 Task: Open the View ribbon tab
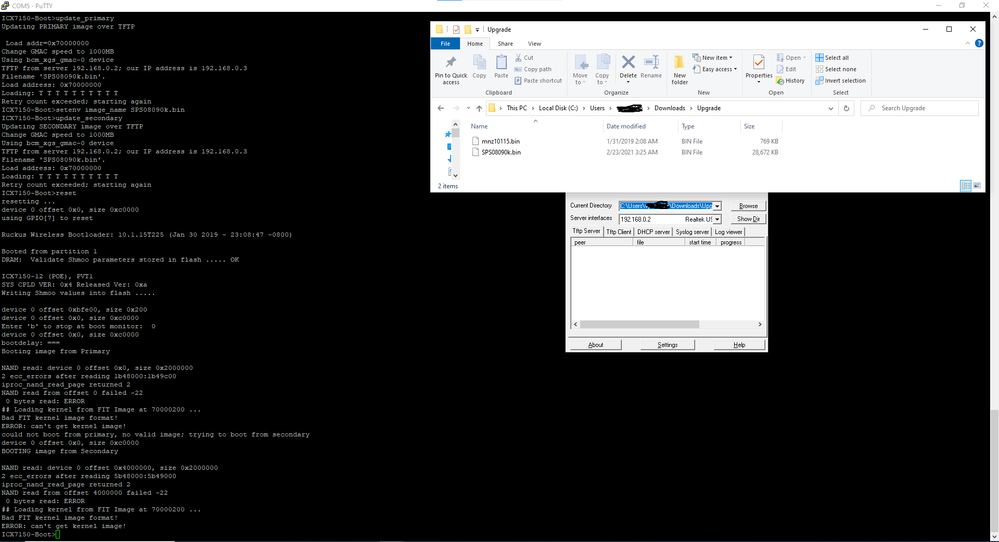[x=534, y=44]
